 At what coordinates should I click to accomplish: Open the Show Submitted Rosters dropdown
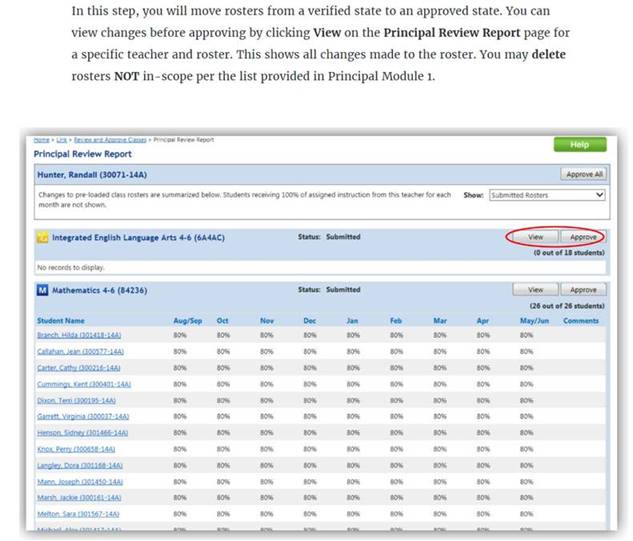click(x=546, y=196)
